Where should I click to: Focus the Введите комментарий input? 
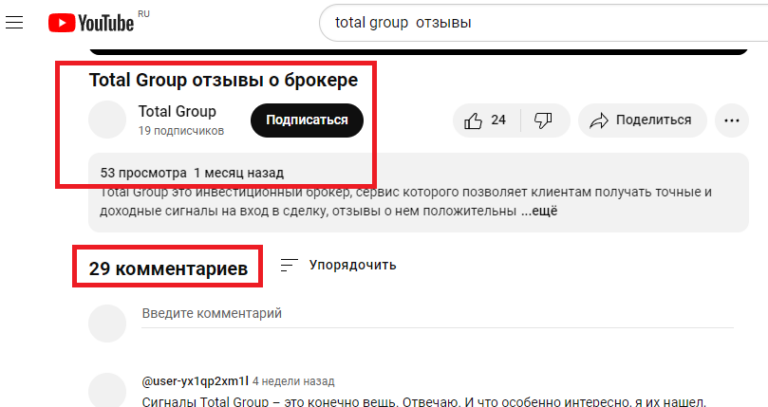coord(430,314)
